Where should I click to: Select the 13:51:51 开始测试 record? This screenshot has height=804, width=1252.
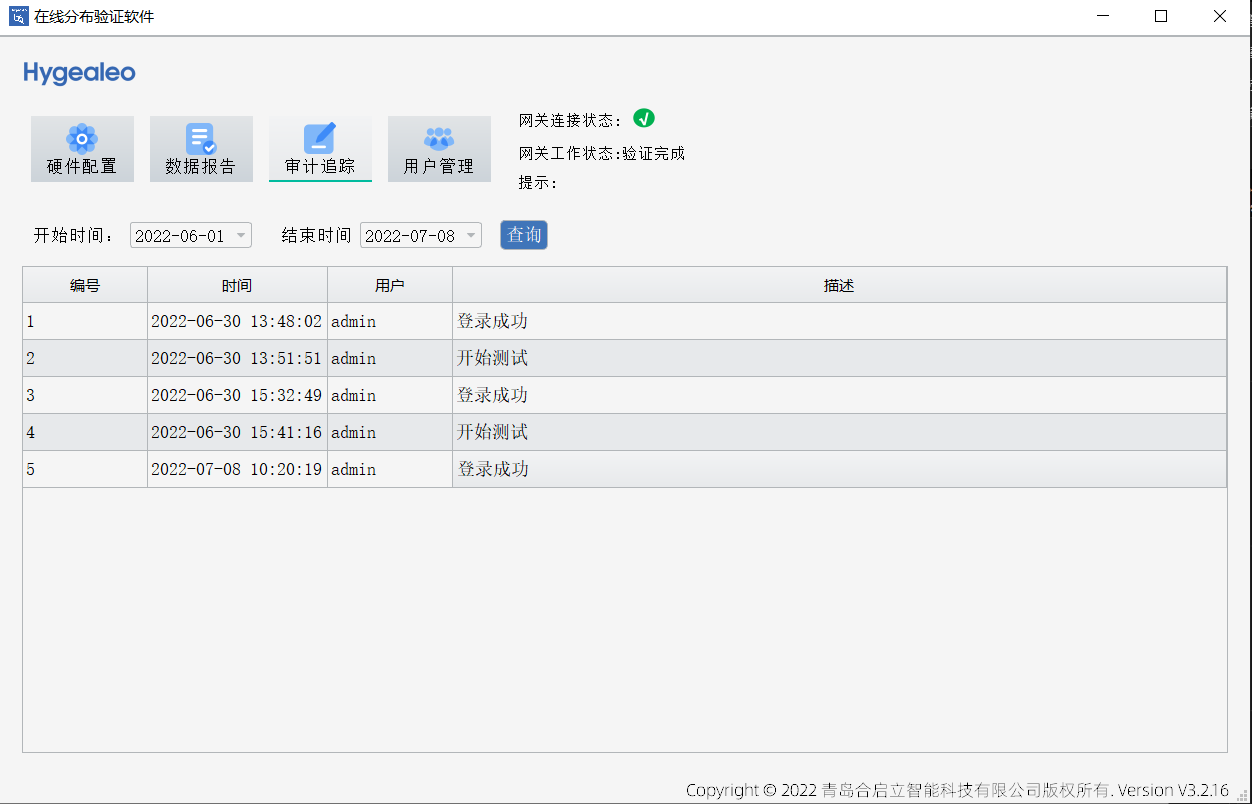[492, 358]
